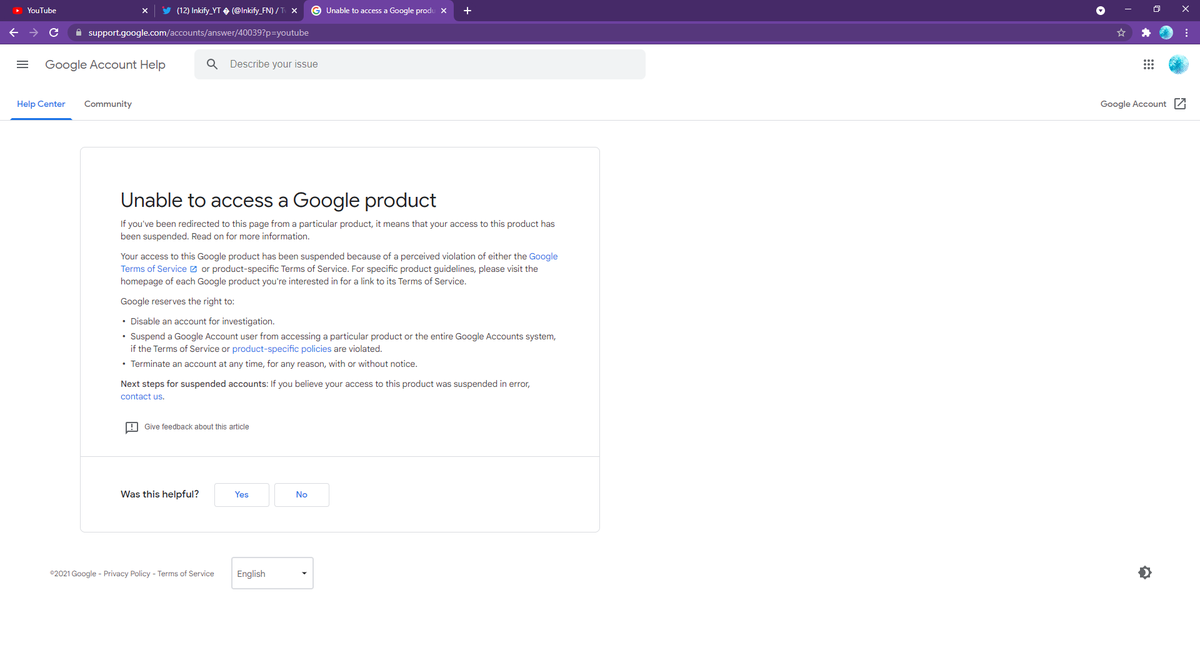The image size is (1200, 650).
Task: Click 'Give feedback about this article'
Action: [197, 427]
